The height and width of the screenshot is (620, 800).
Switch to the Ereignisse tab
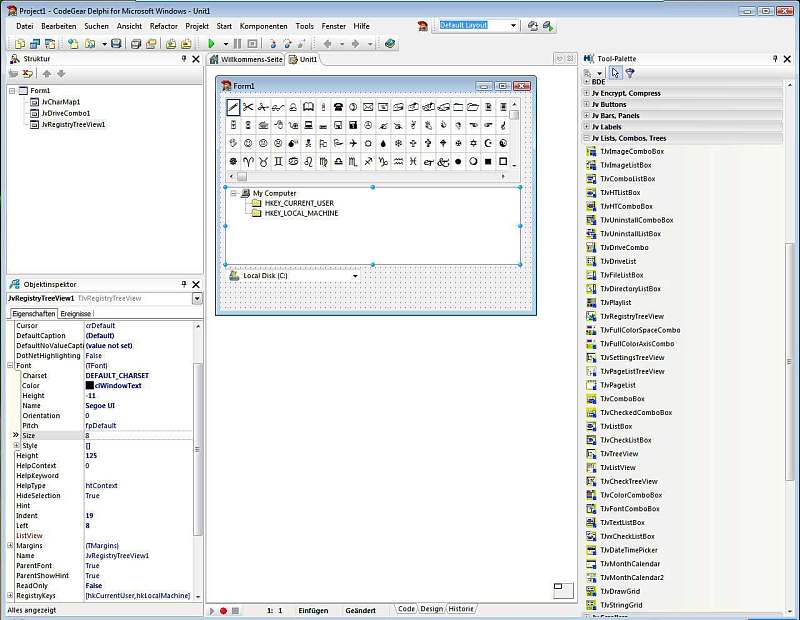(78, 313)
